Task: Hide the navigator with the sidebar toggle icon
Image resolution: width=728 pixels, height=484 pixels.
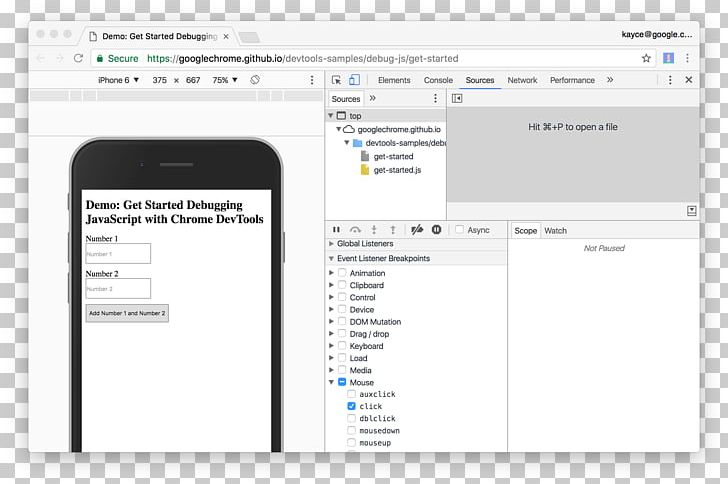Action: (457, 98)
